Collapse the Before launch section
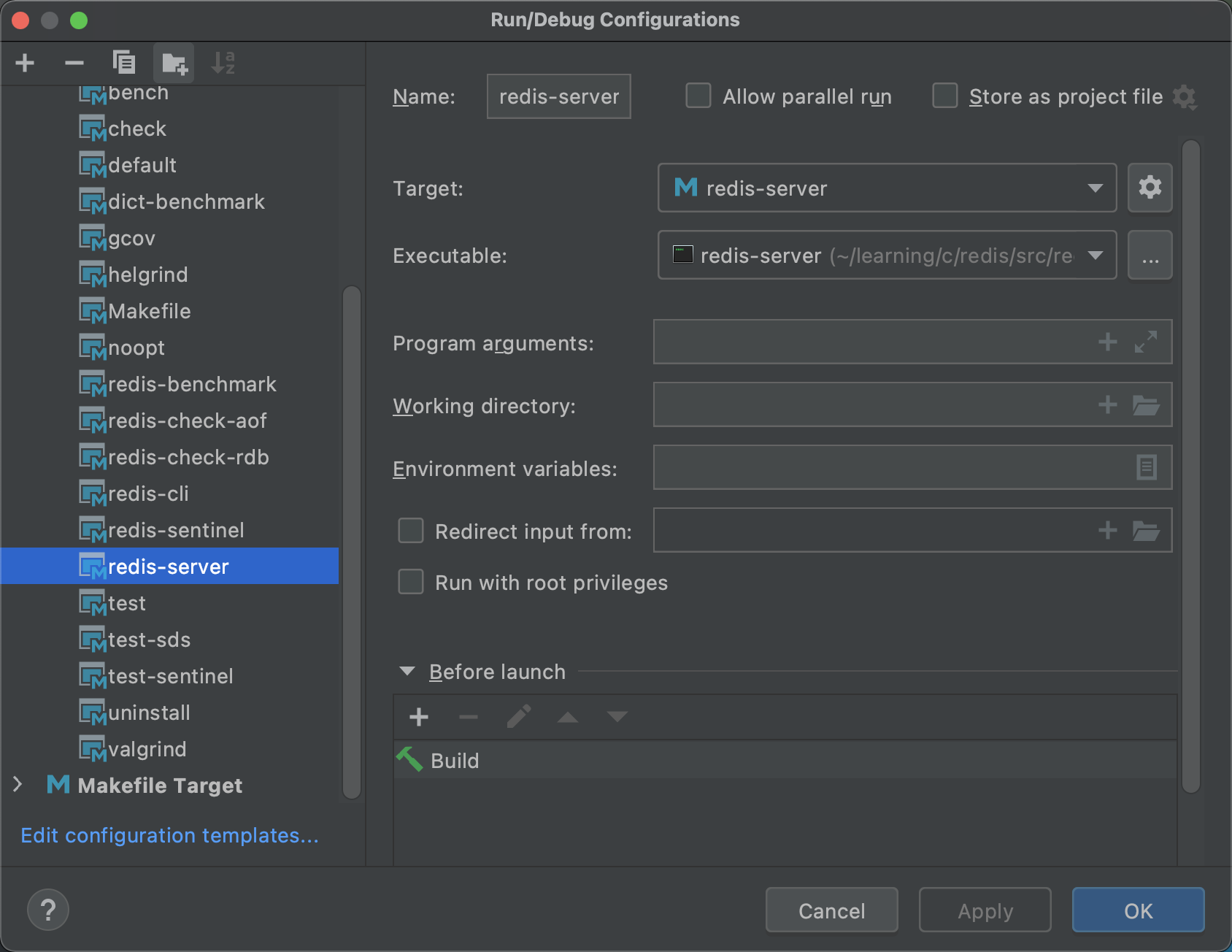 [407, 671]
